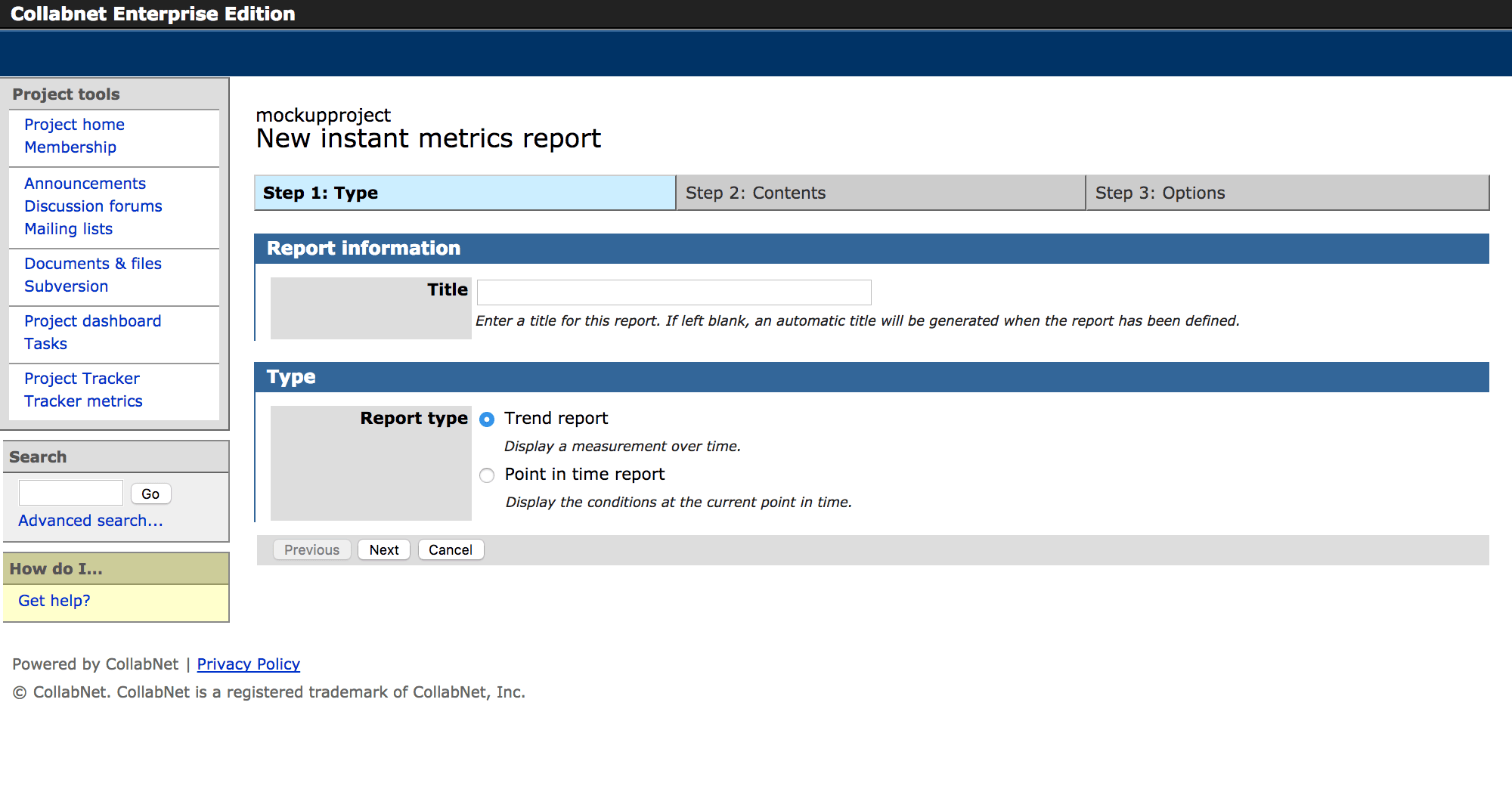Open the Tasks page

pyautogui.click(x=45, y=343)
